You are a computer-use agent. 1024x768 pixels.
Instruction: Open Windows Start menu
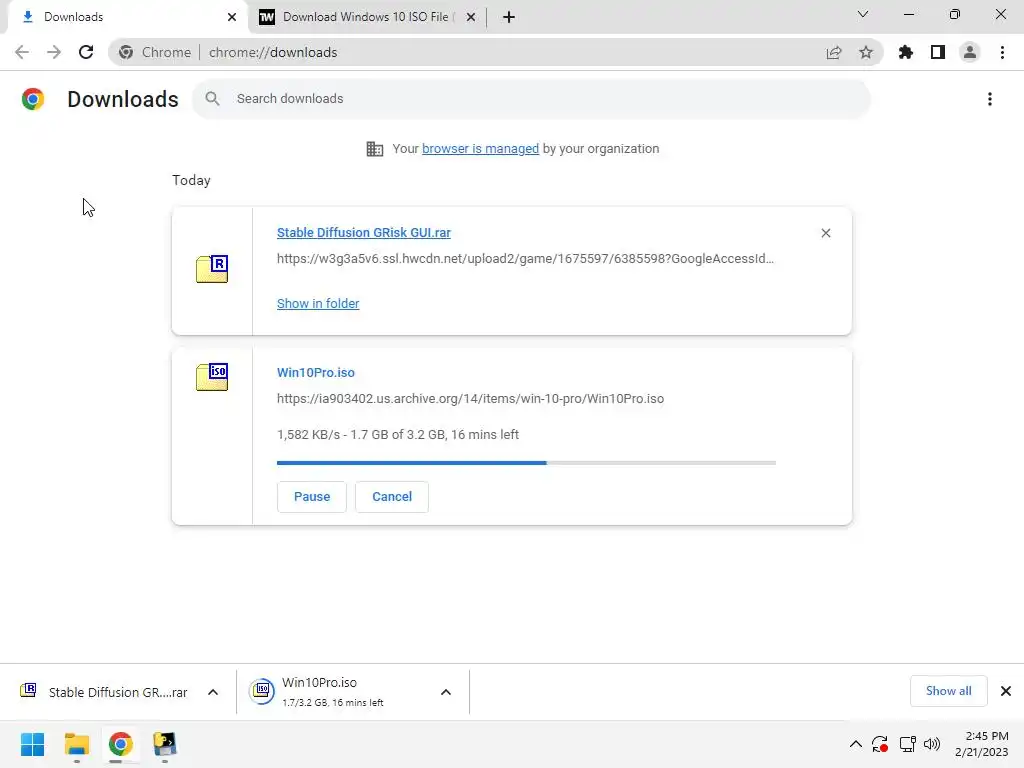pyautogui.click(x=32, y=744)
